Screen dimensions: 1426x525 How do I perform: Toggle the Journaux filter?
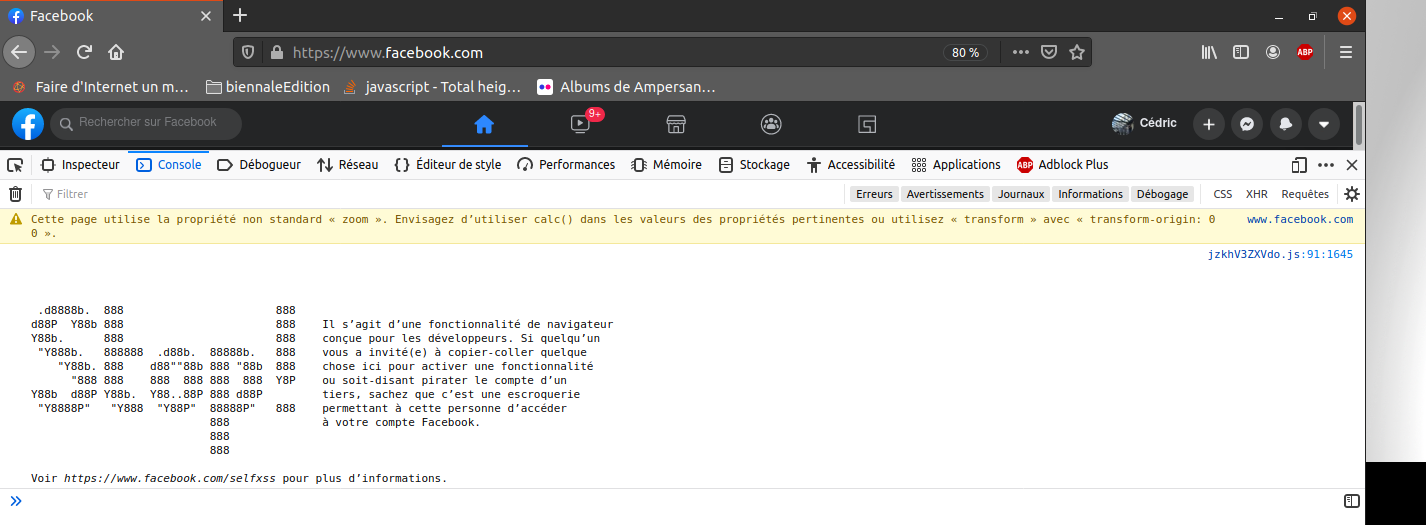(1021, 194)
